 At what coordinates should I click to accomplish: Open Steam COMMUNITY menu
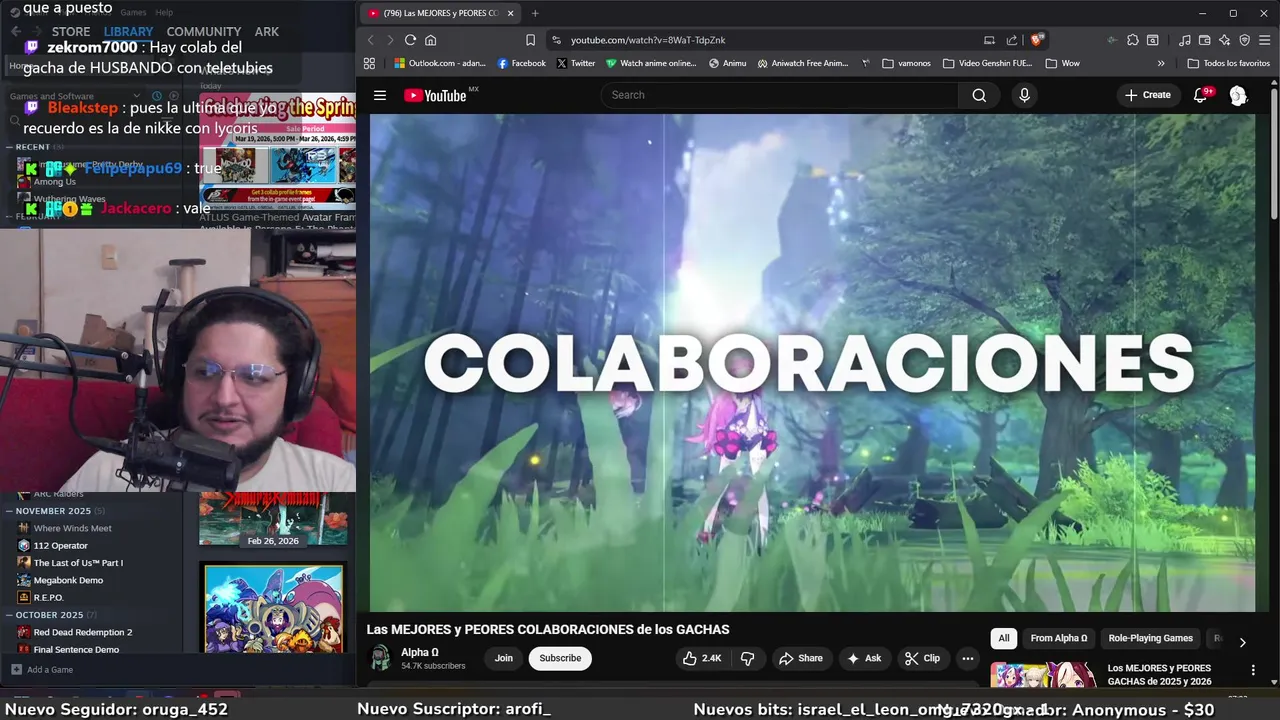pyautogui.click(x=204, y=32)
